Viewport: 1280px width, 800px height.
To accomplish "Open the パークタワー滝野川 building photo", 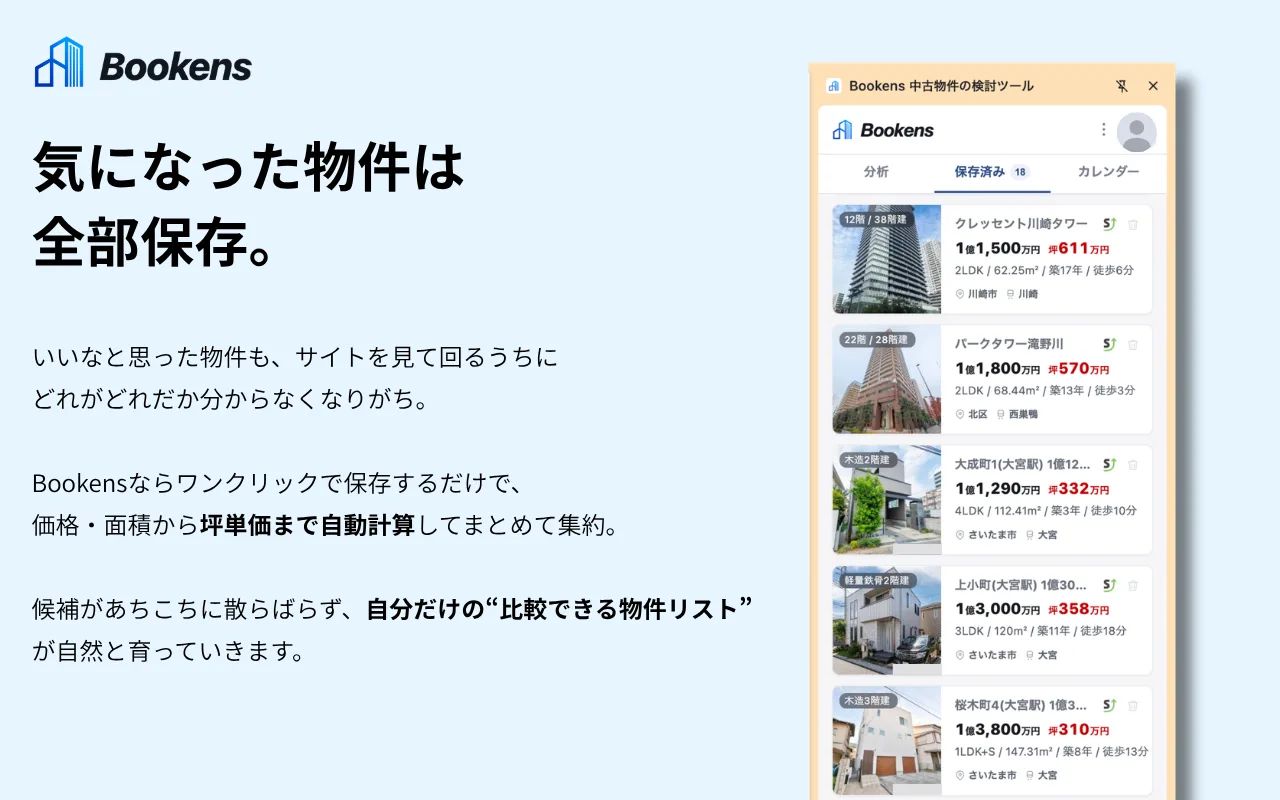I will pyautogui.click(x=887, y=379).
